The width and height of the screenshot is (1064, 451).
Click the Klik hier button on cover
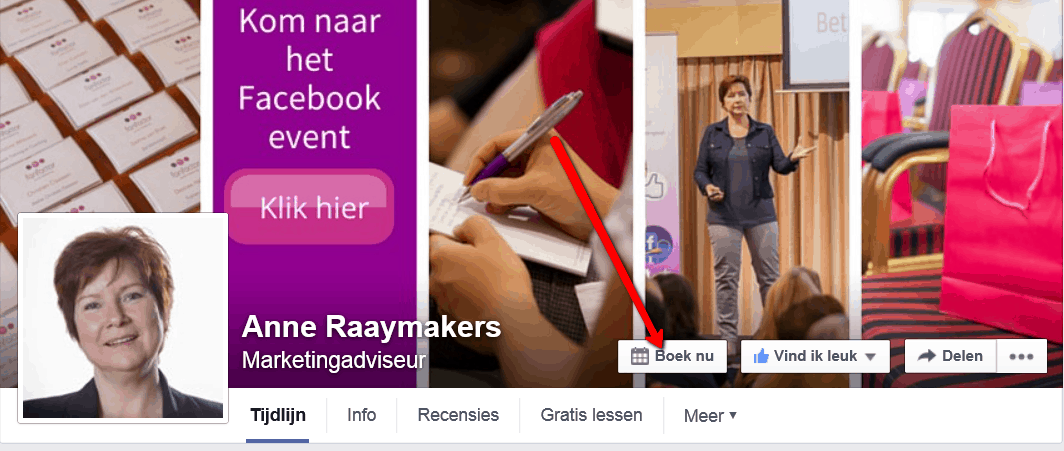pyautogui.click(x=309, y=207)
